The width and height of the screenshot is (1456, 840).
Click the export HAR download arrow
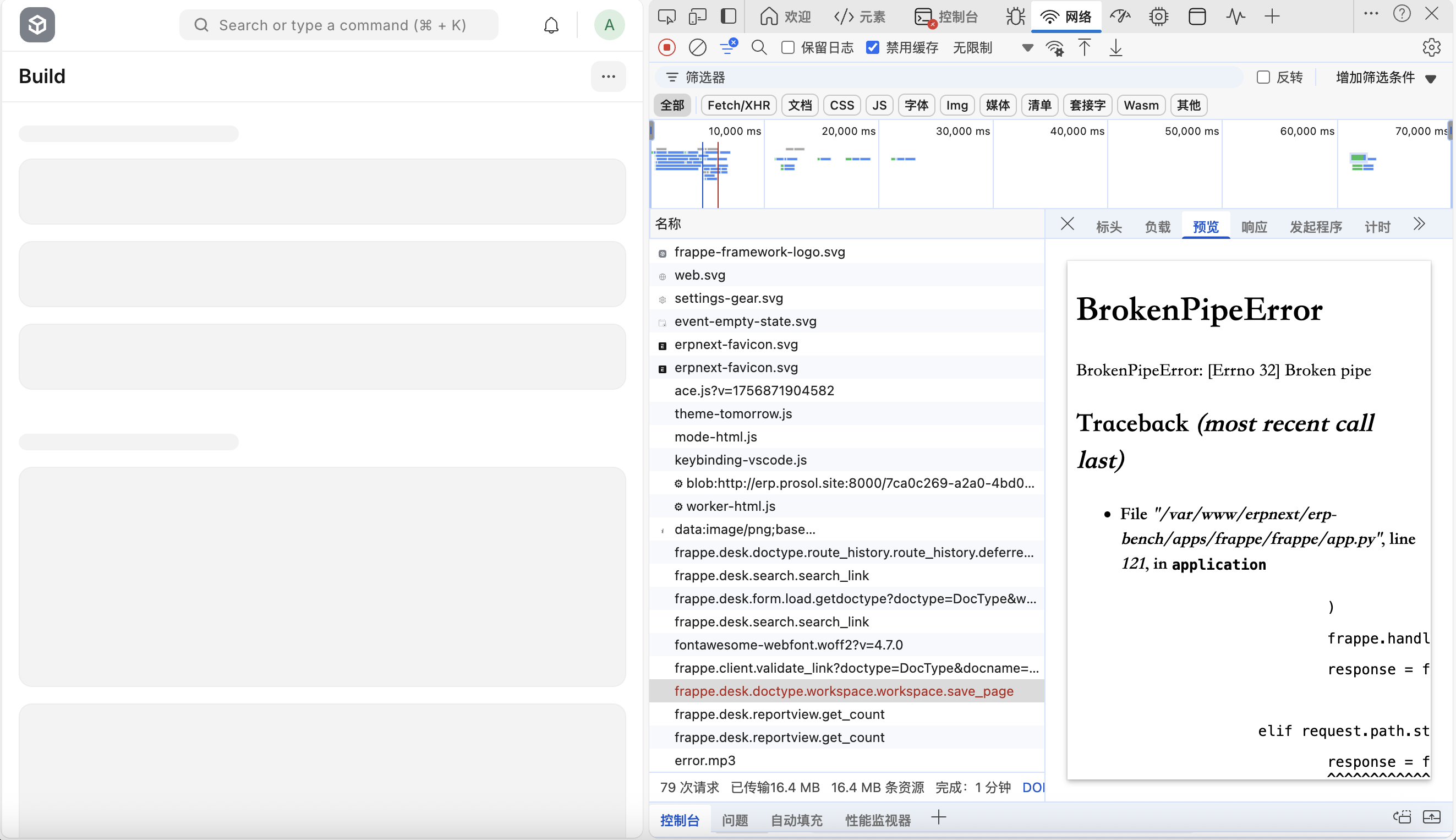tap(1116, 47)
